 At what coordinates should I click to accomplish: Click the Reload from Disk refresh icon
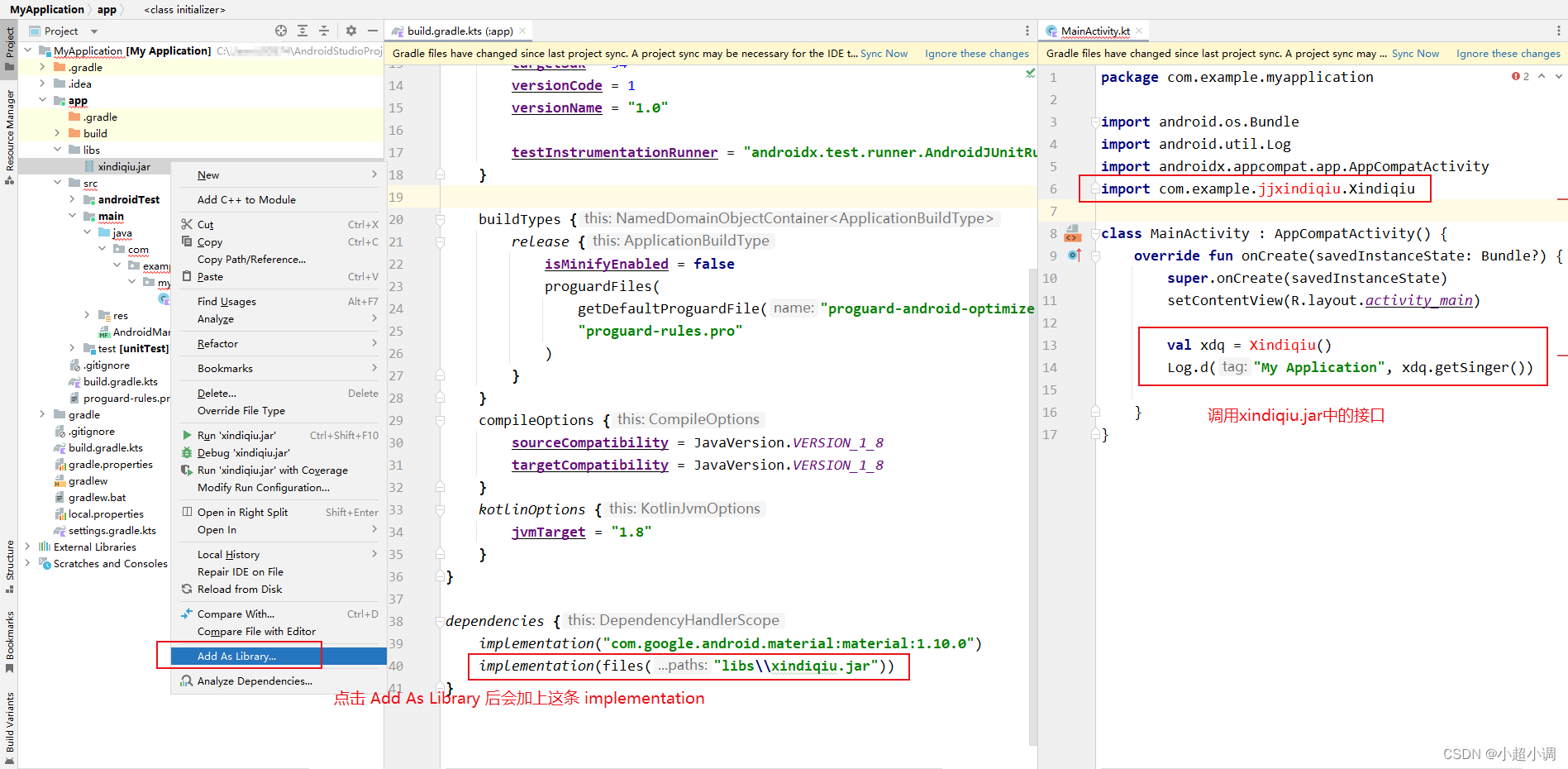[x=187, y=589]
